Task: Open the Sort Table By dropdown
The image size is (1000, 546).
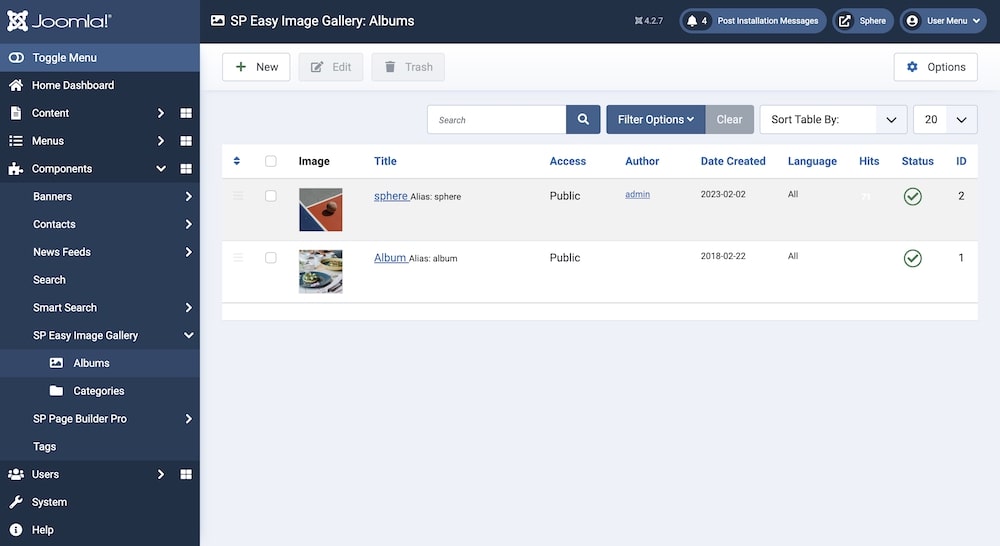Action: pyautogui.click(x=833, y=120)
